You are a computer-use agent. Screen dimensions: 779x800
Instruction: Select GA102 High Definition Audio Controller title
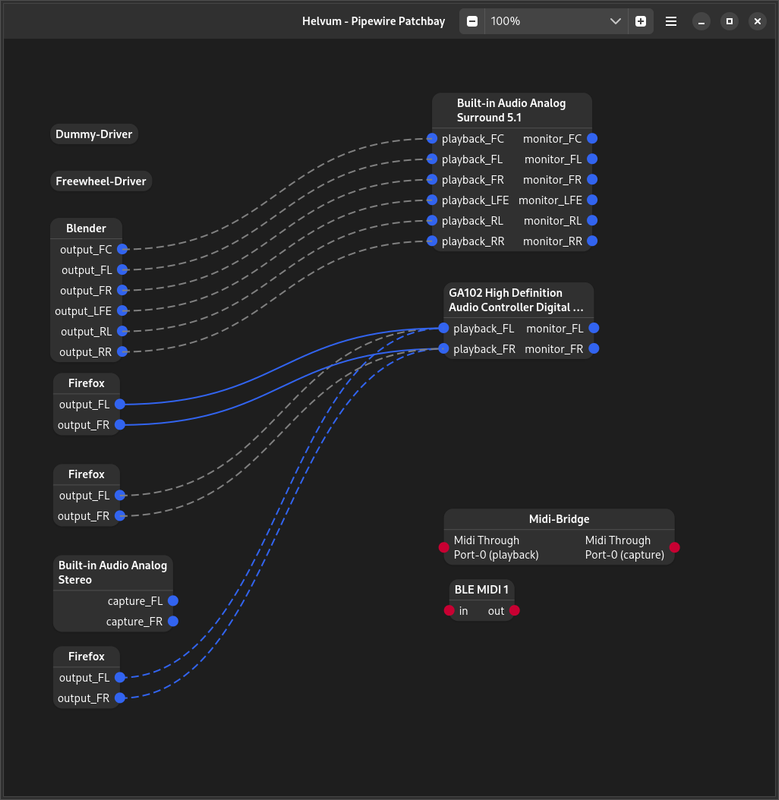[x=516, y=300]
